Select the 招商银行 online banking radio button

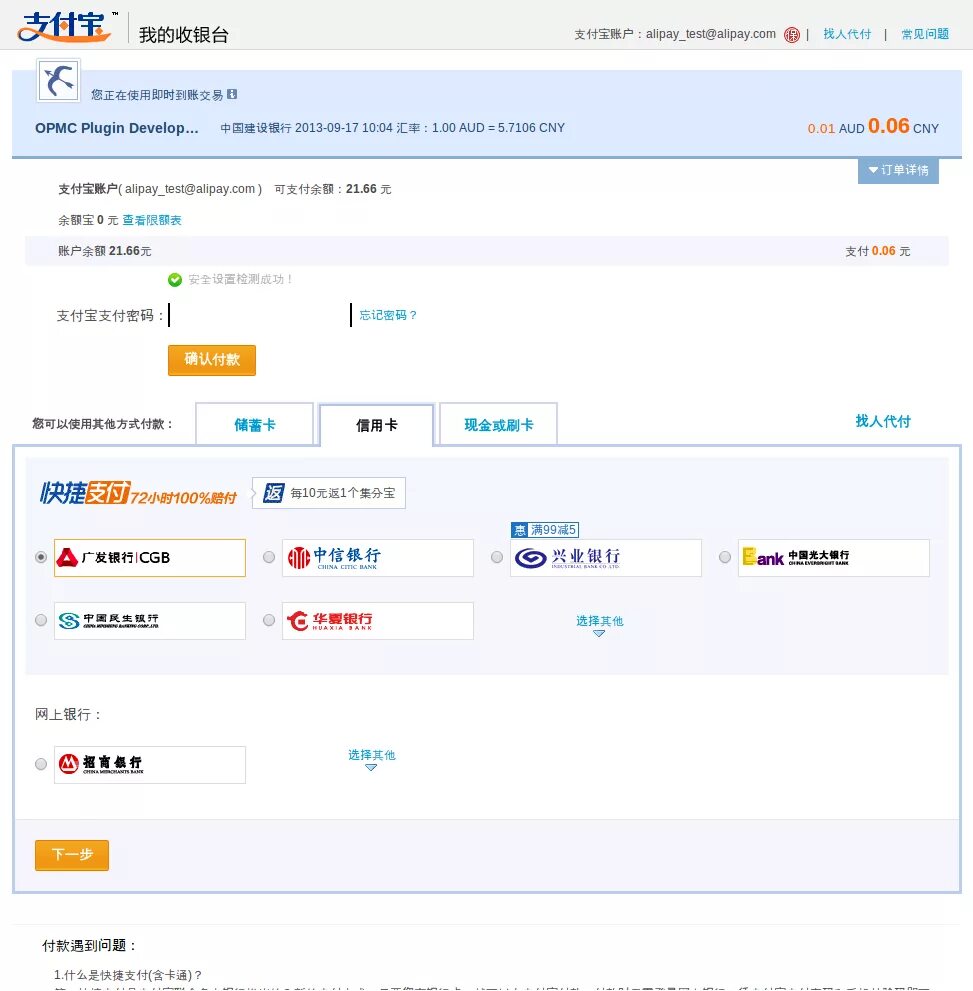[41, 764]
